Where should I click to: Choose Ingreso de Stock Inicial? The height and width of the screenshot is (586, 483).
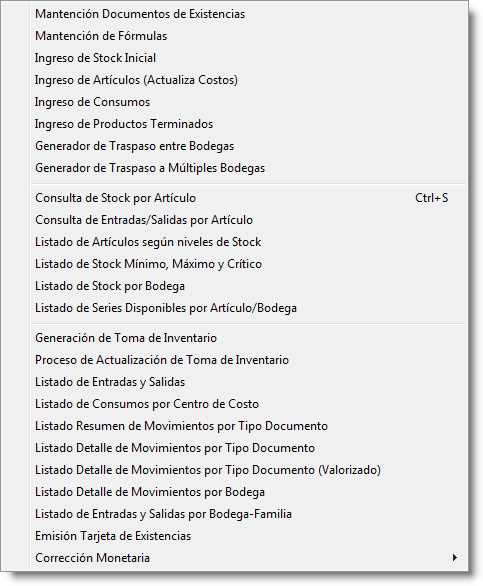[249, 58]
